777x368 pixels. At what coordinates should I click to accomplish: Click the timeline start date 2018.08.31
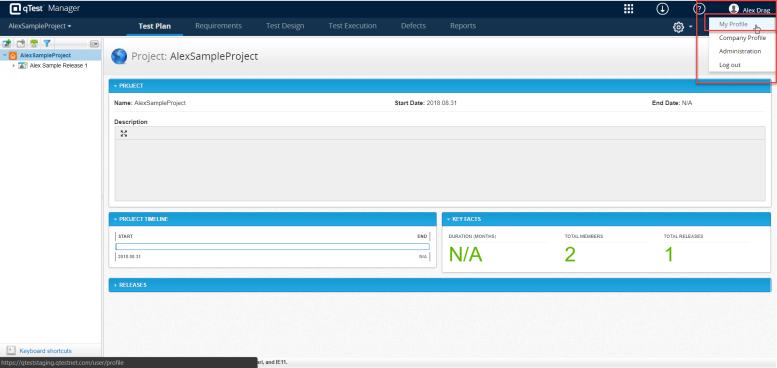(129, 257)
